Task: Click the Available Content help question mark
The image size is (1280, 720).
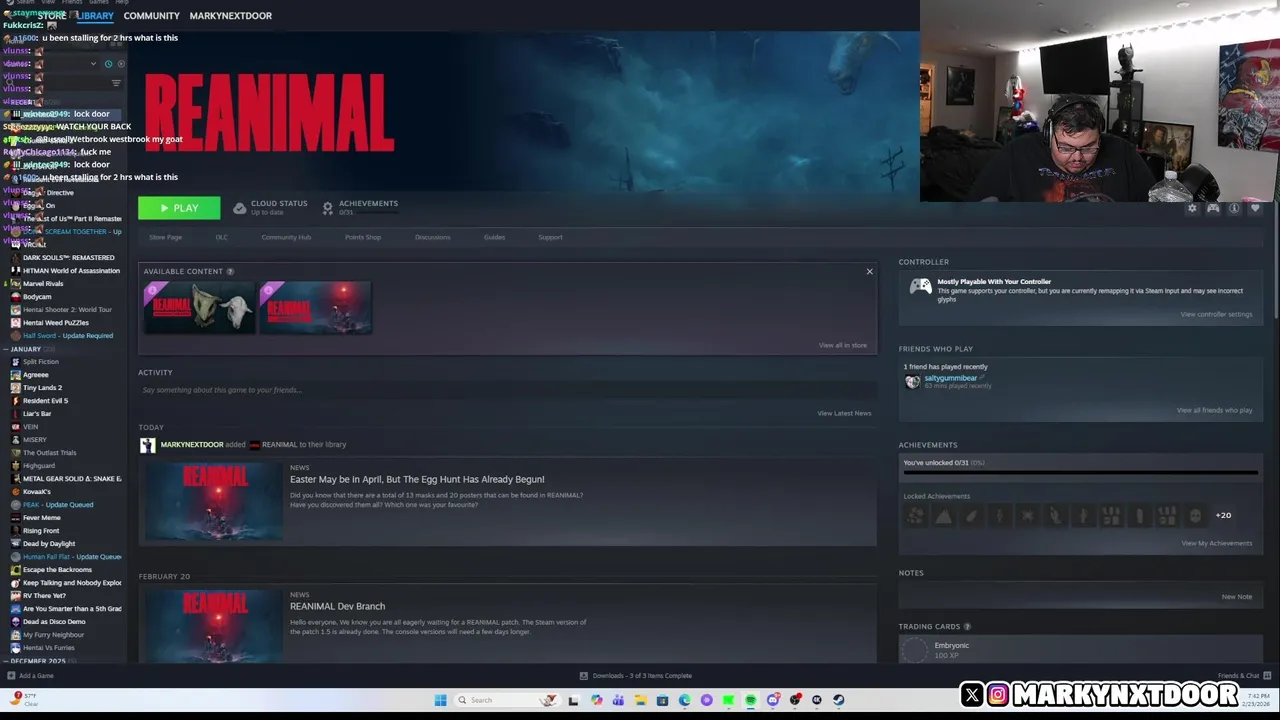Action: click(x=230, y=271)
